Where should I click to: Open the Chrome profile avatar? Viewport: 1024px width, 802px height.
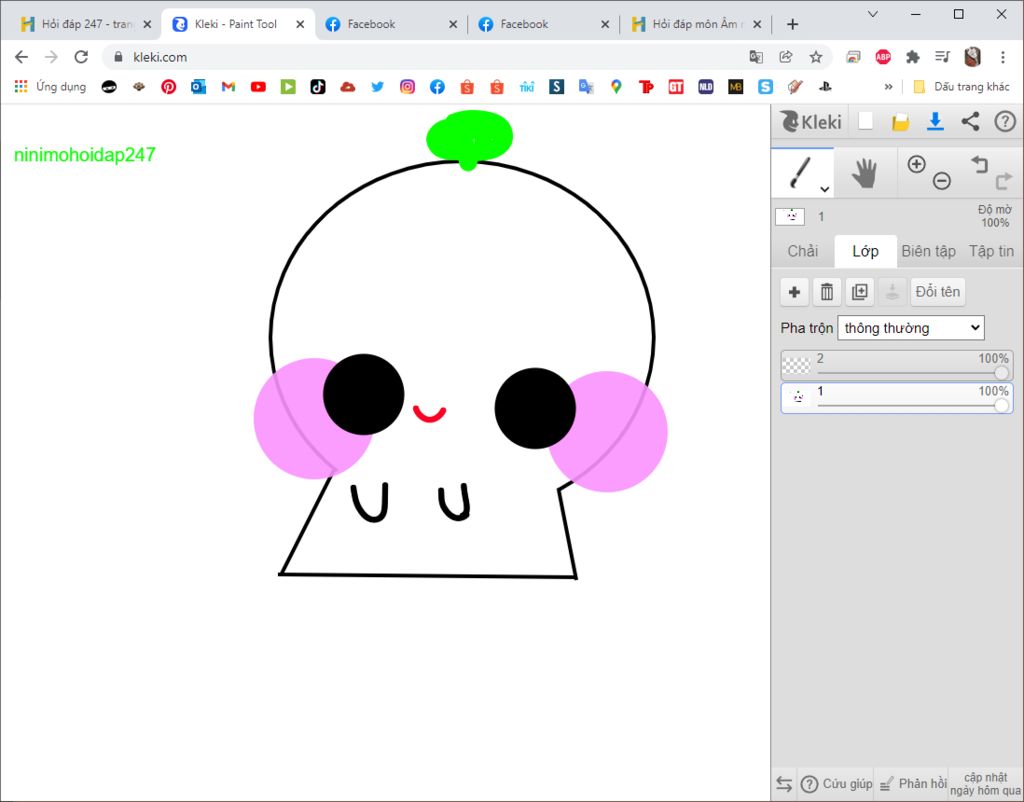tap(972, 57)
